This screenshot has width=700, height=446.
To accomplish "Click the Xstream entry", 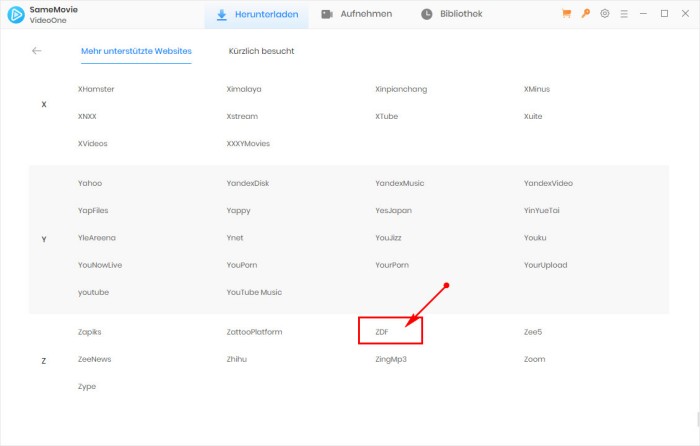I will (x=242, y=116).
